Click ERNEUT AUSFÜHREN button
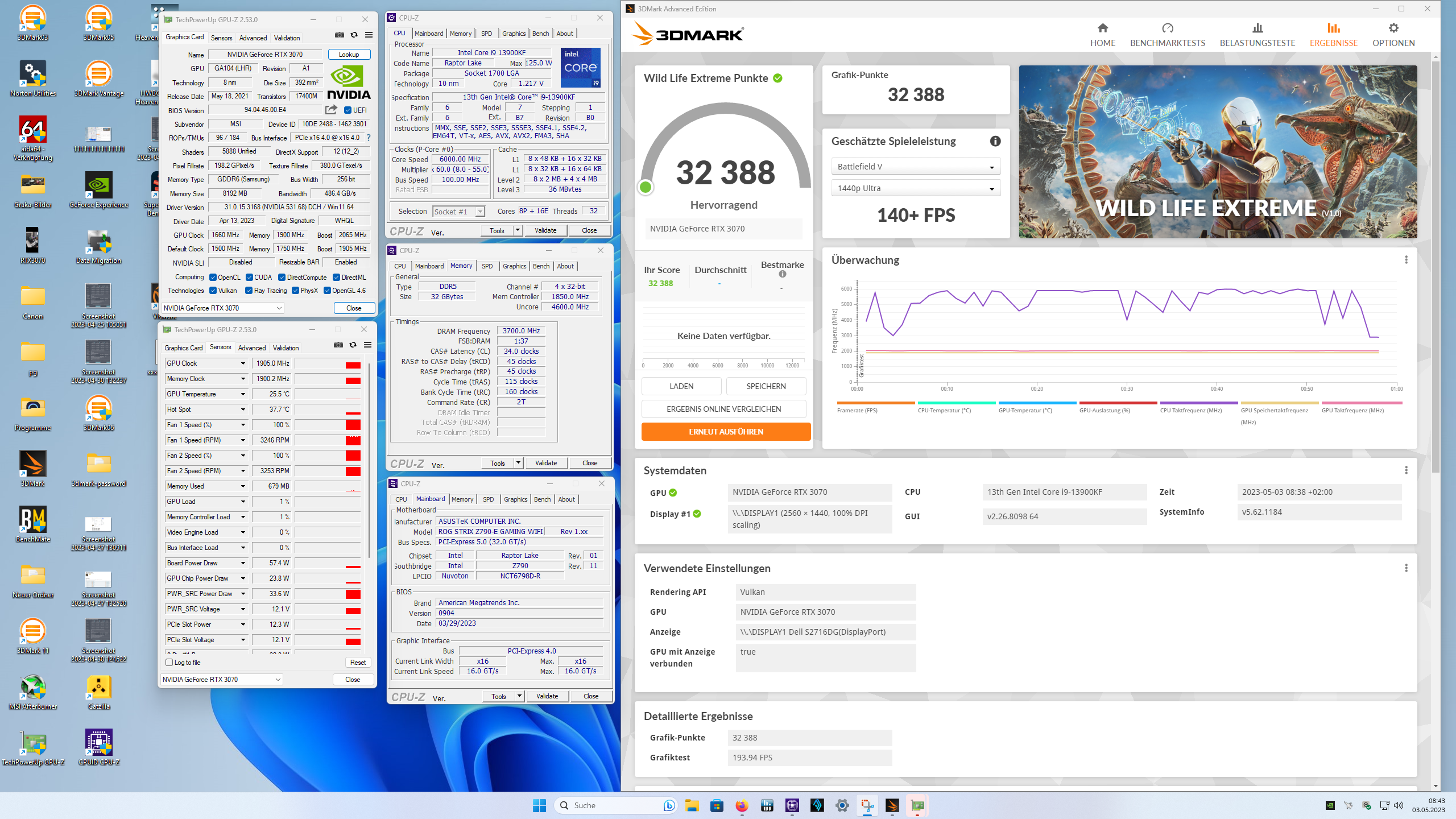Viewport: 1456px width, 819px height. tap(726, 432)
